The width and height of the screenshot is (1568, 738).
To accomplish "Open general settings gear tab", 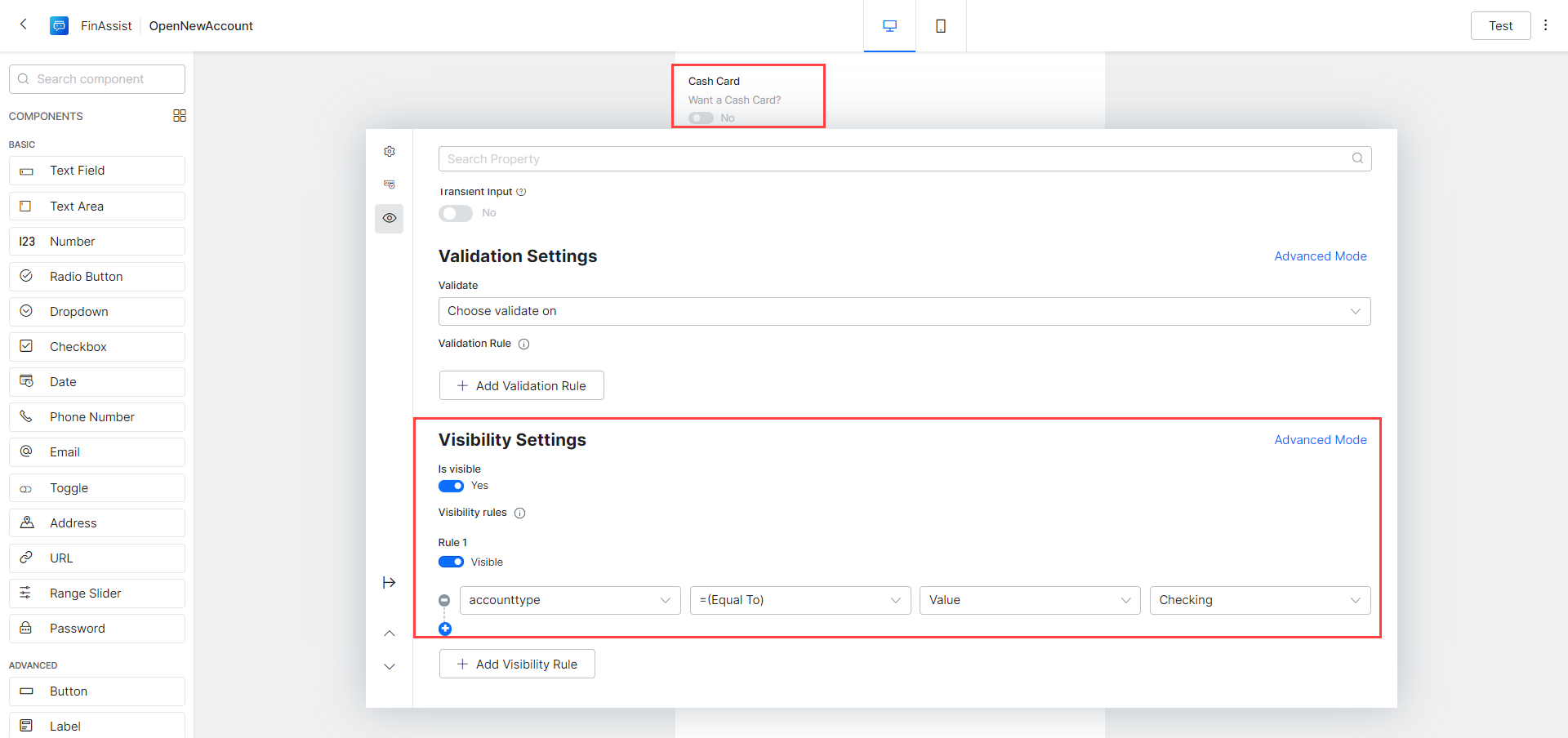I will pos(390,152).
